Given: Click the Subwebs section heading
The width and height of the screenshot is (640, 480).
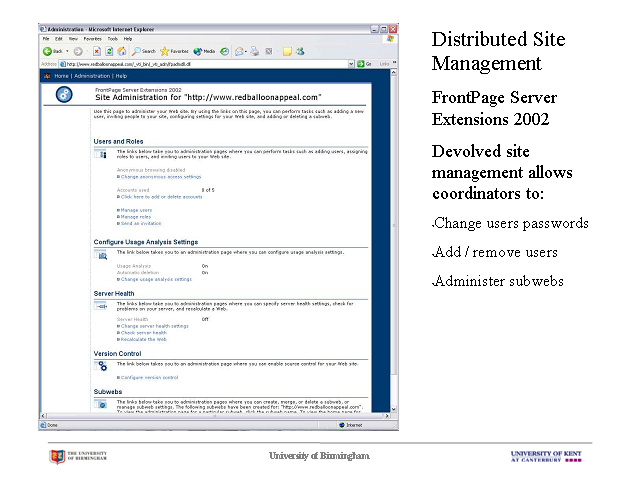Looking at the screenshot, I should [x=108, y=392].
